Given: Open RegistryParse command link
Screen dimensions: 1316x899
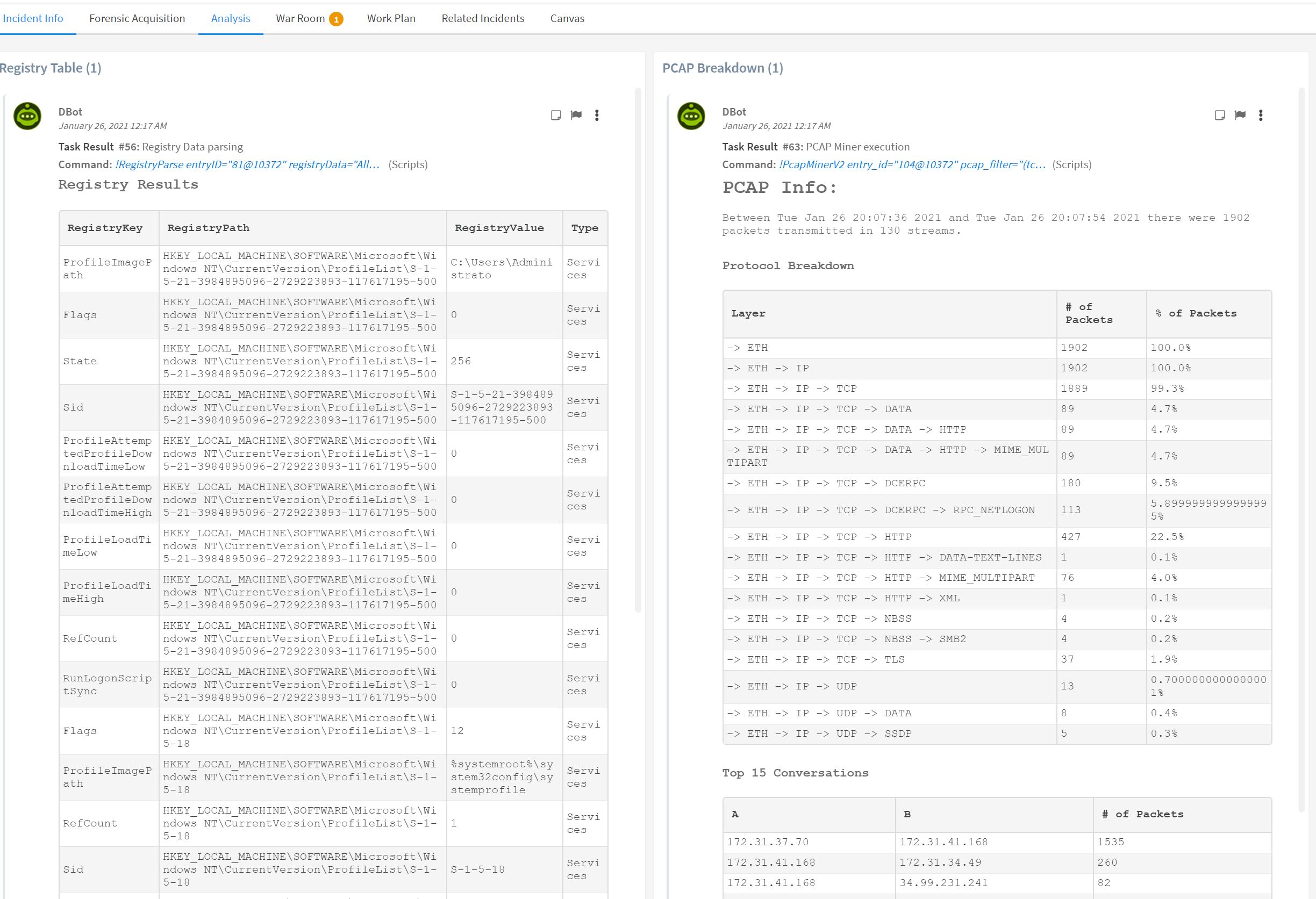Looking at the screenshot, I should [x=247, y=164].
